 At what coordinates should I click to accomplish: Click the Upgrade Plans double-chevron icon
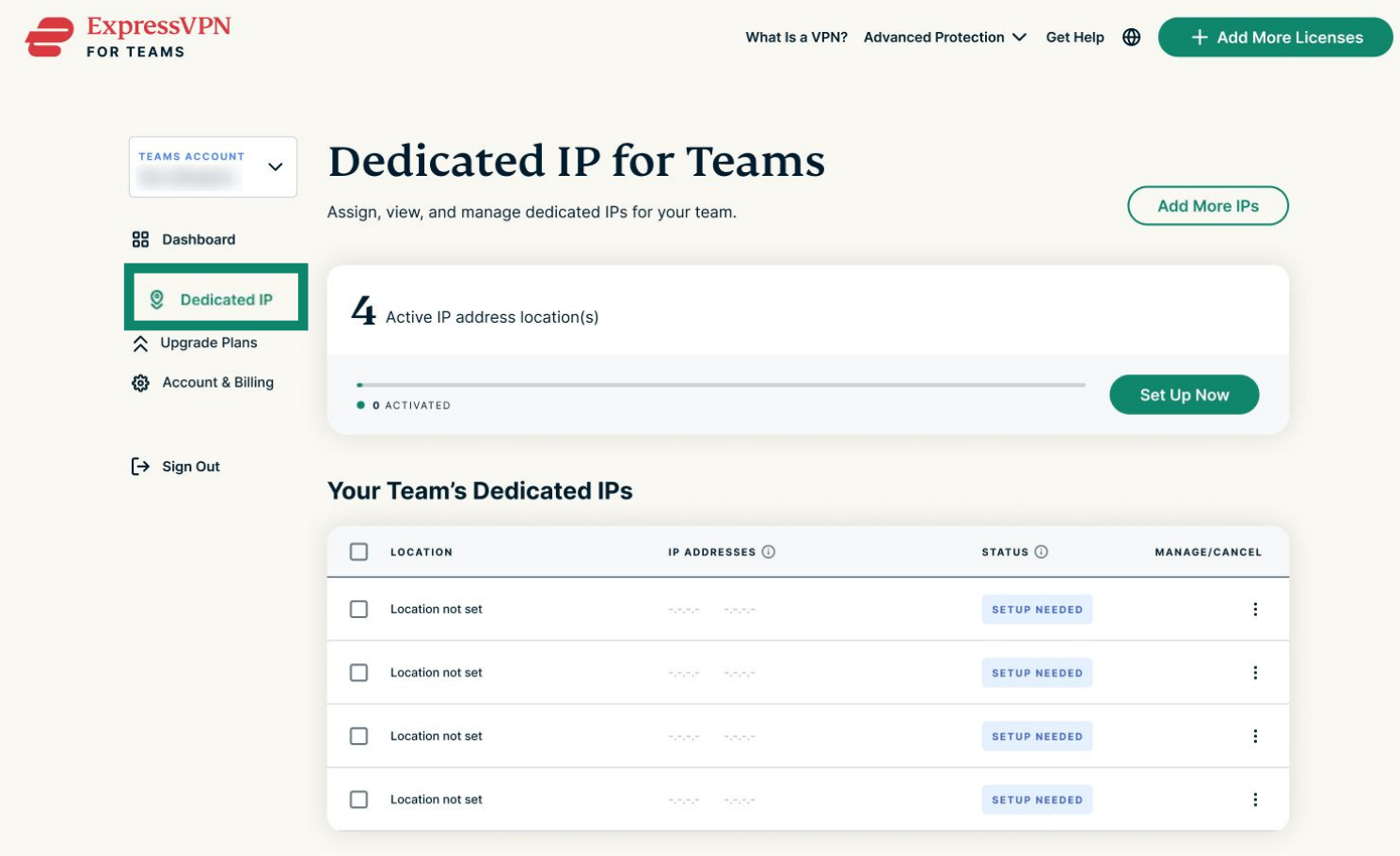coord(140,343)
